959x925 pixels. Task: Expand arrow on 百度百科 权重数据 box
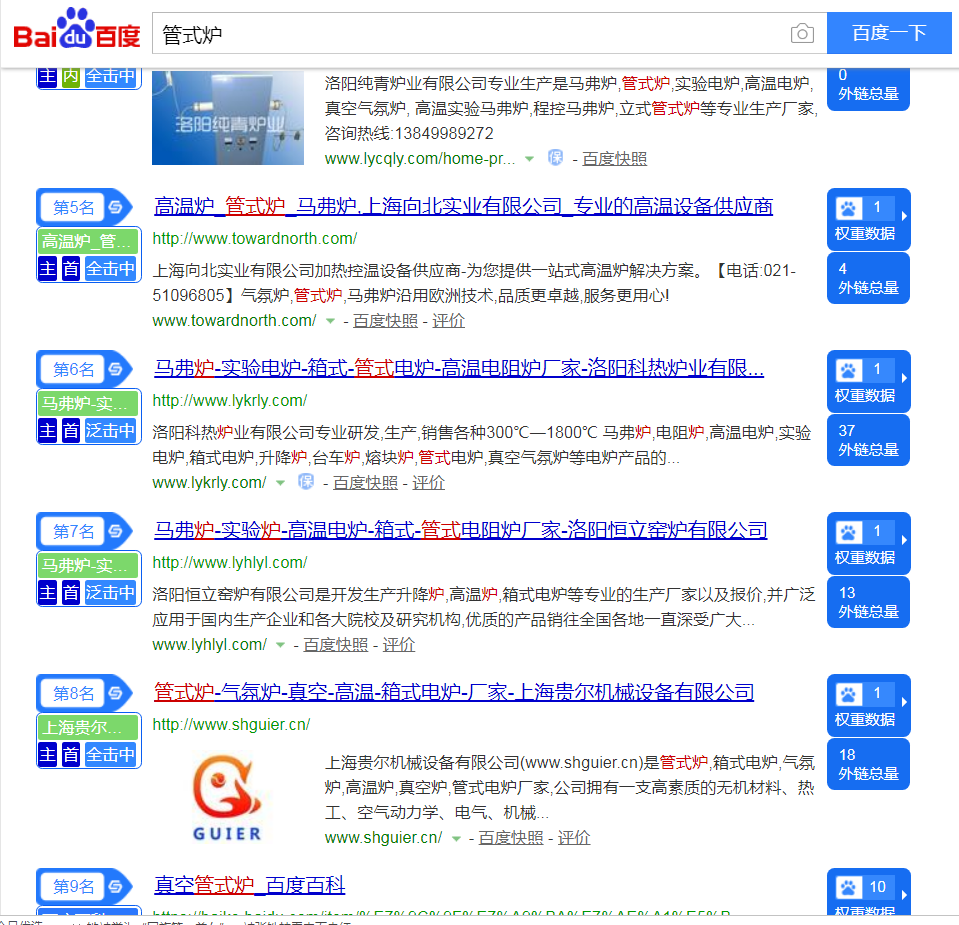click(904, 894)
